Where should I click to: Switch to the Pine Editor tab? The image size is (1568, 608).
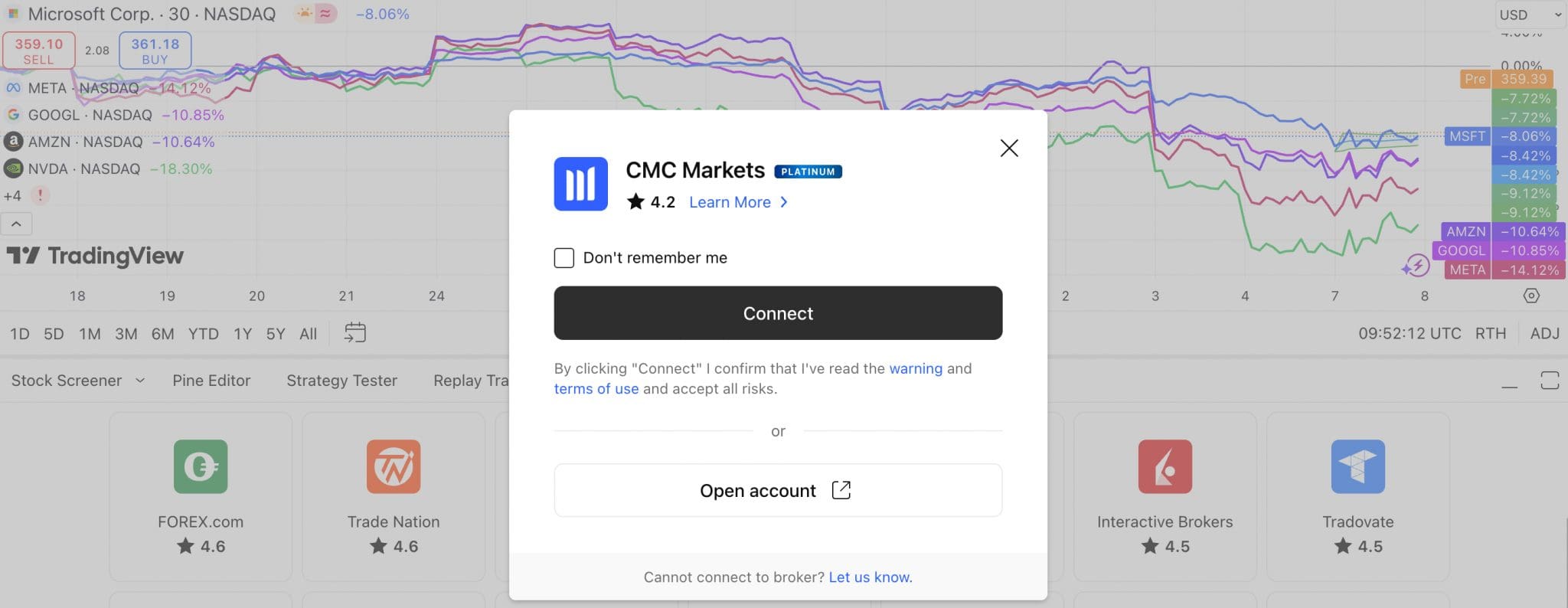(211, 381)
